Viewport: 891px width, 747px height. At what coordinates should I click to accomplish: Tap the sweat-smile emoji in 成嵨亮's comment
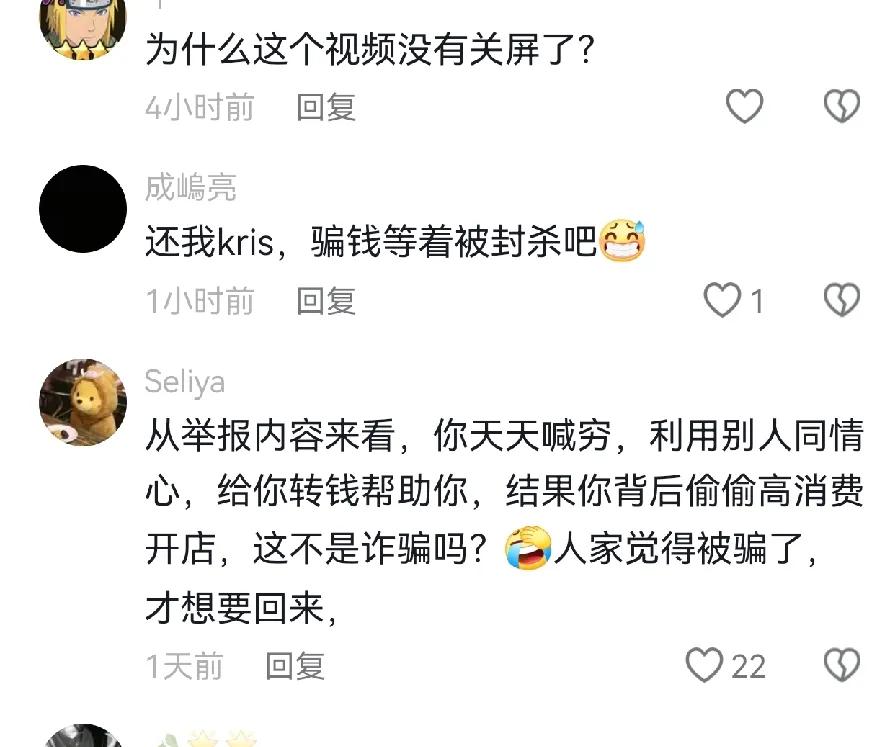coord(622,240)
